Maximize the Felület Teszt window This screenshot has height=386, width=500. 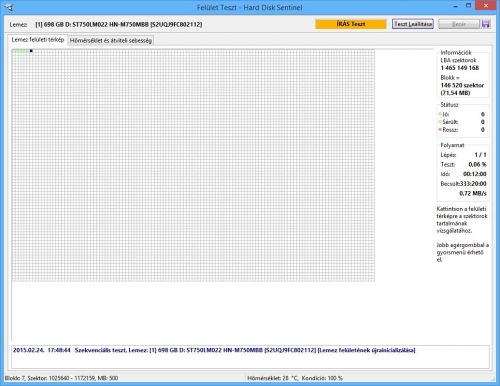click(468, 6)
